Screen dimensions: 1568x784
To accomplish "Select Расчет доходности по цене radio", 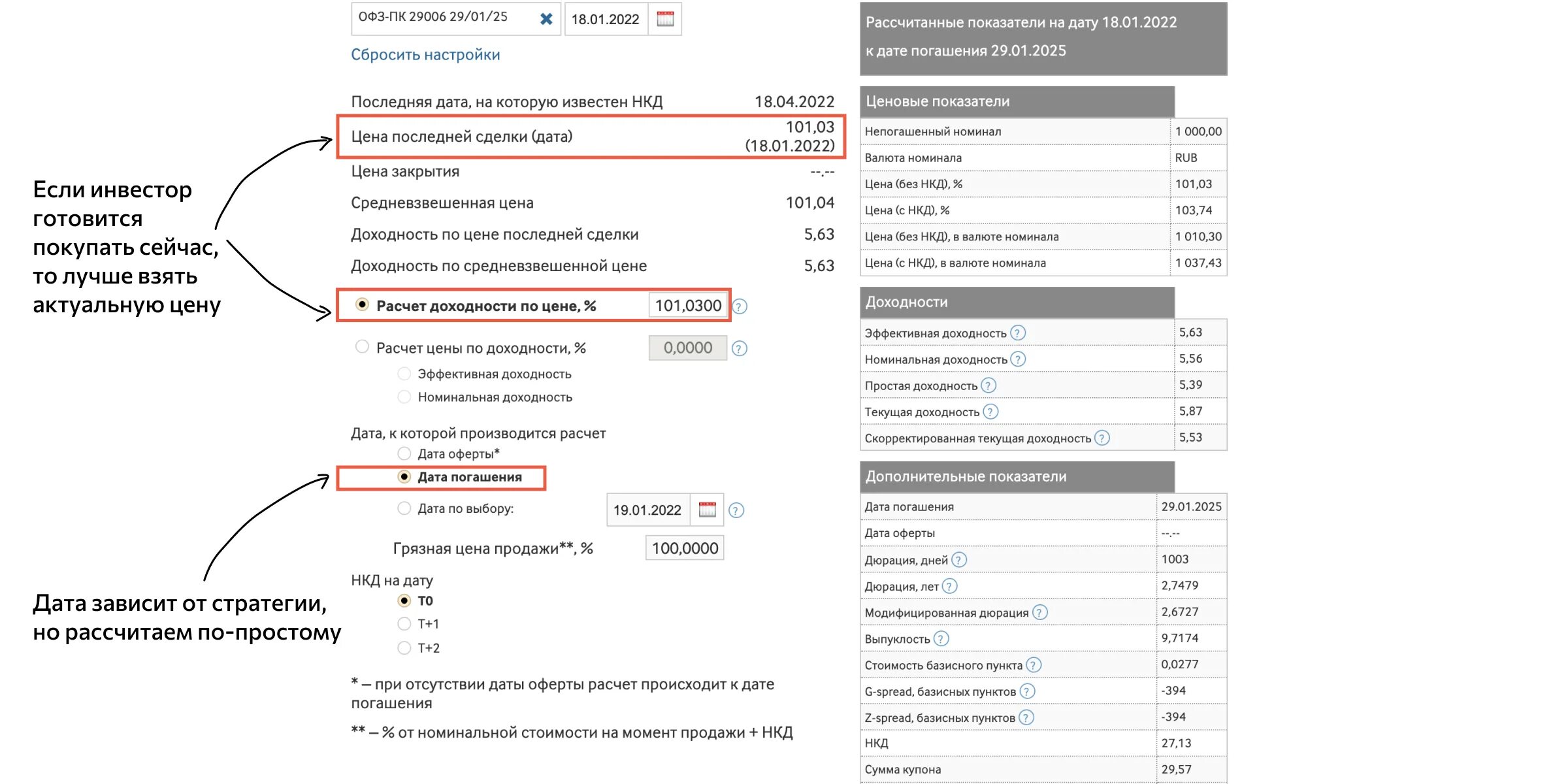I will pyautogui.click(x=362, y=304).
